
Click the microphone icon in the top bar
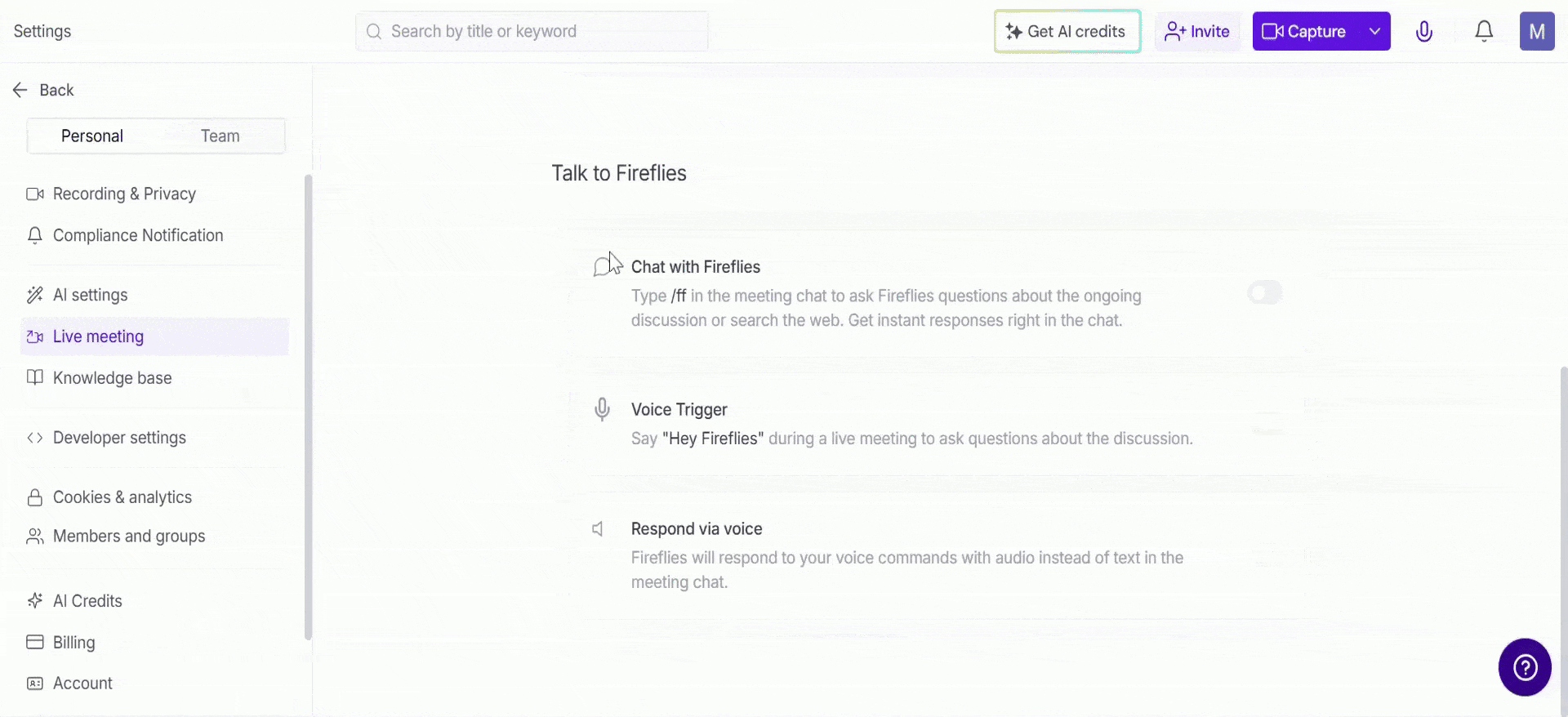1423,32
